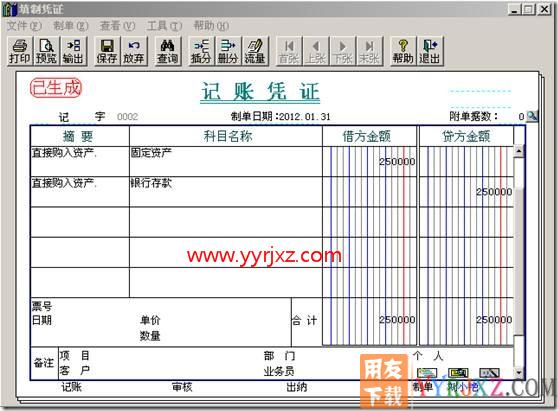Click 插分 (Insert entry) toolbar icon
The height and width of the screenshot is (411, 558).
click(201, 52)
